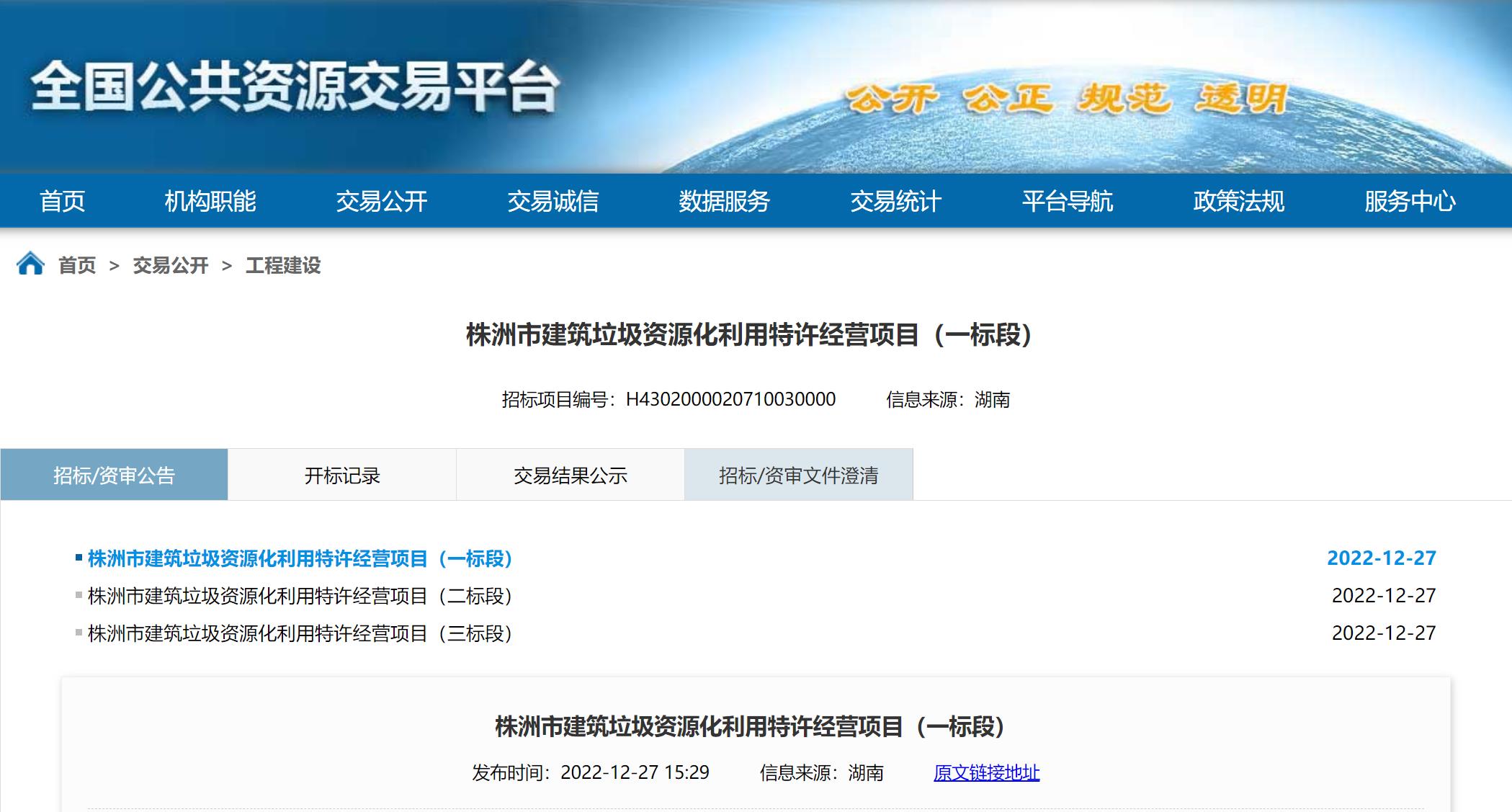Viewport: 1512px width, 812px height.
Task: Open 交易公开 in main navigation bar
Action: click(x=382, y=201)
